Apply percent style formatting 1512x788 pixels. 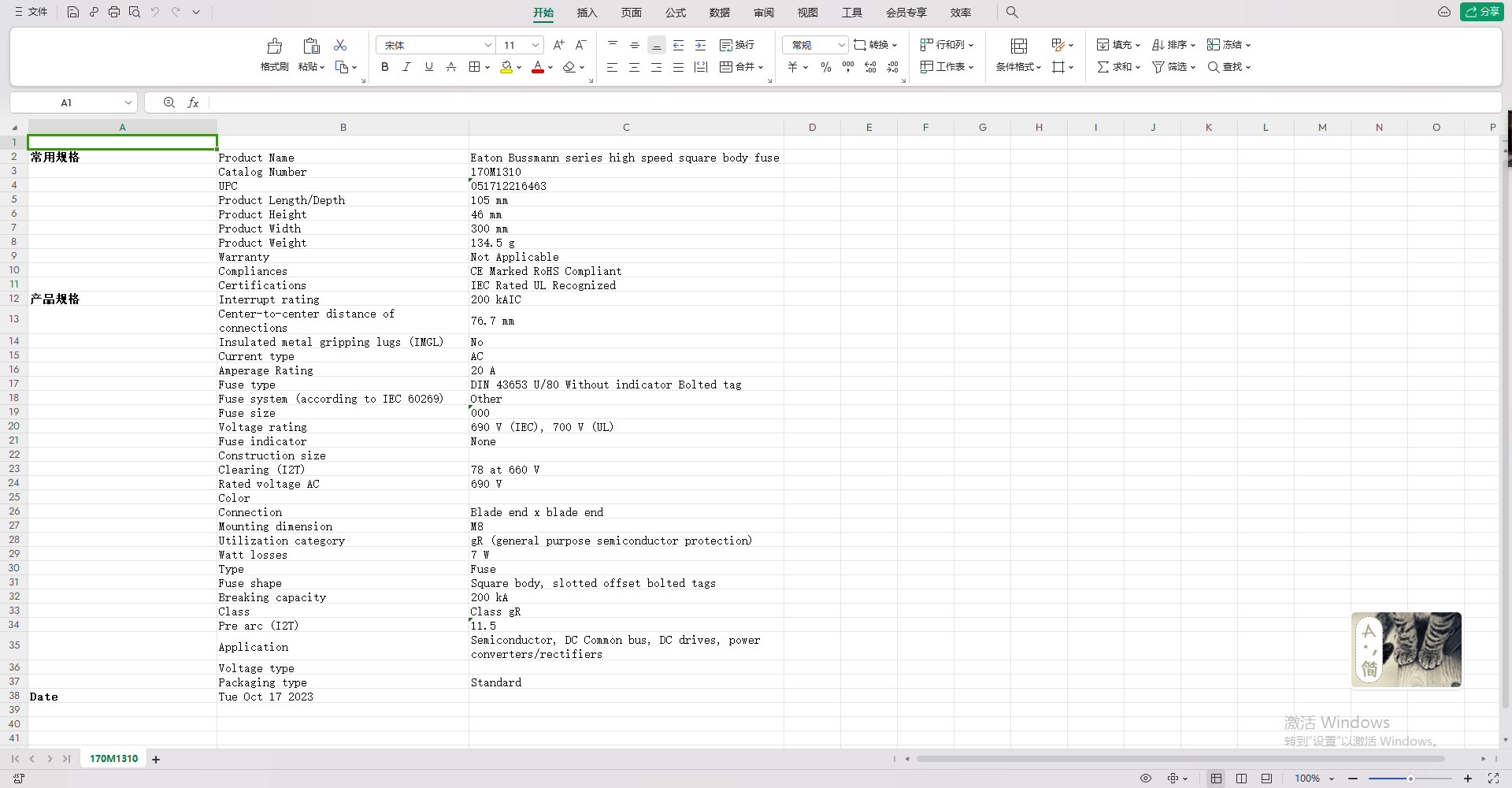tap(825, 67)
